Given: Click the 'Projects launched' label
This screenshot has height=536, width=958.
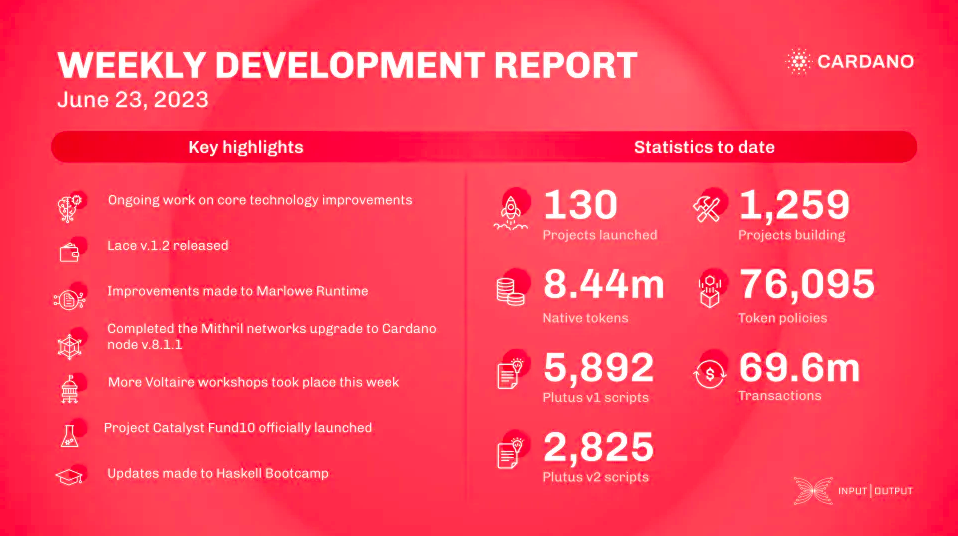Looking at the screenshot, I should click(x=600, y=235).
